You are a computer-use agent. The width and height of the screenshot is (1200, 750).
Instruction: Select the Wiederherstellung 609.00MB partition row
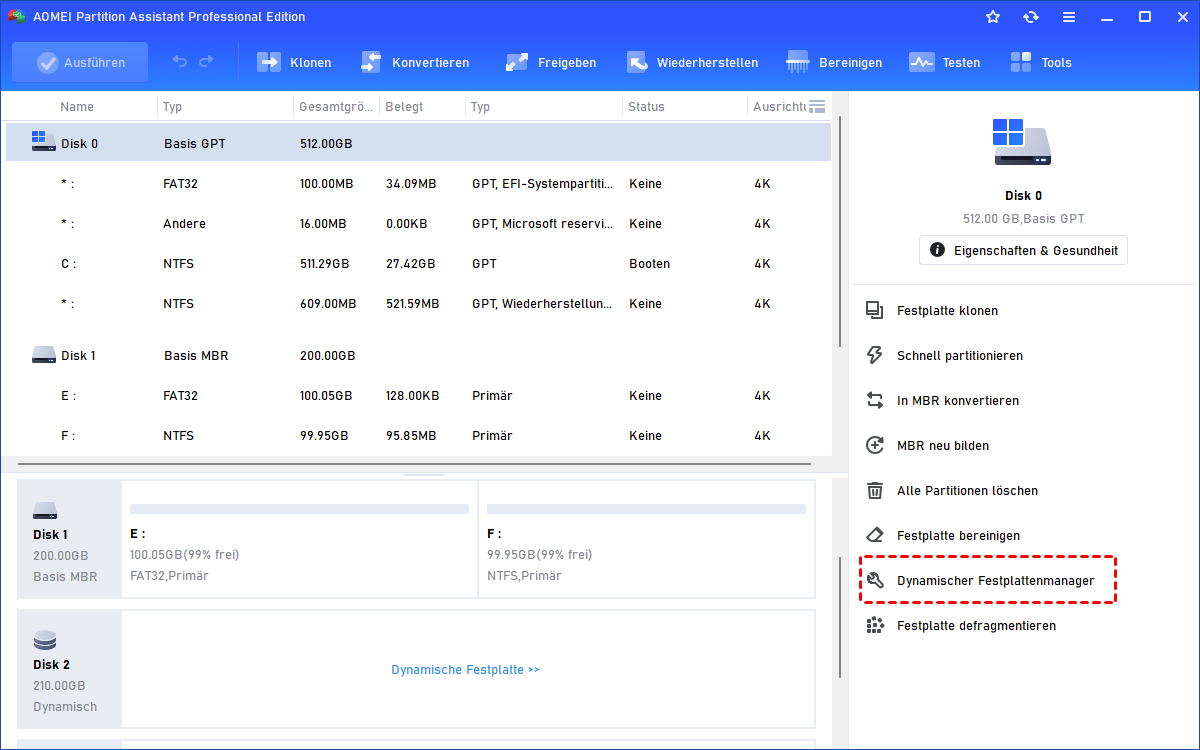(x=418, y=304)
